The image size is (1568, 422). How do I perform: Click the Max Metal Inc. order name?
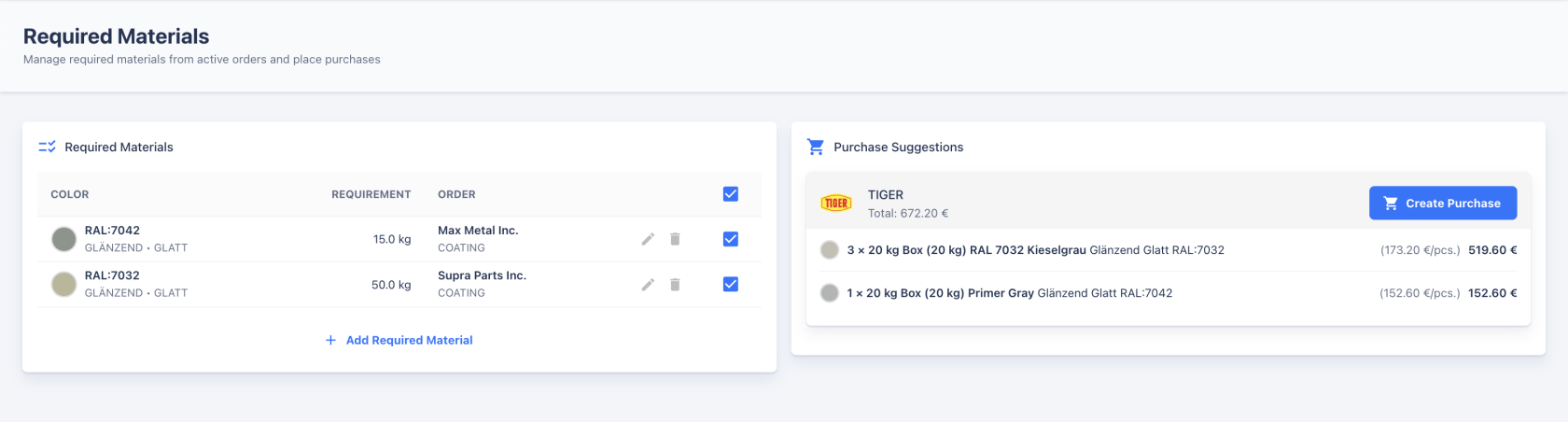pos(478,231)
